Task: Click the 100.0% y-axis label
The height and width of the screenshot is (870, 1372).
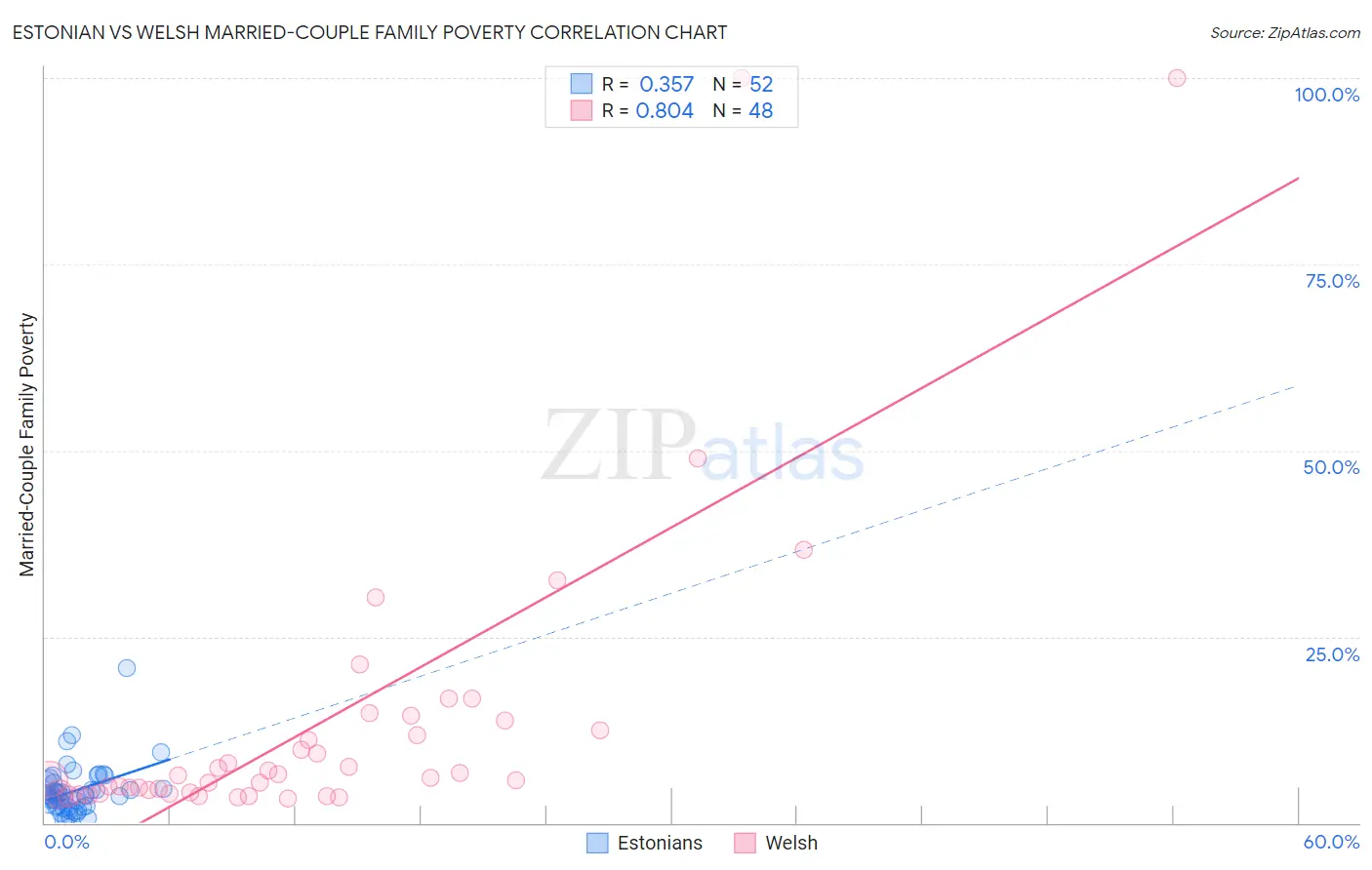Action: pyautogui.click(x=1327, y=95)
